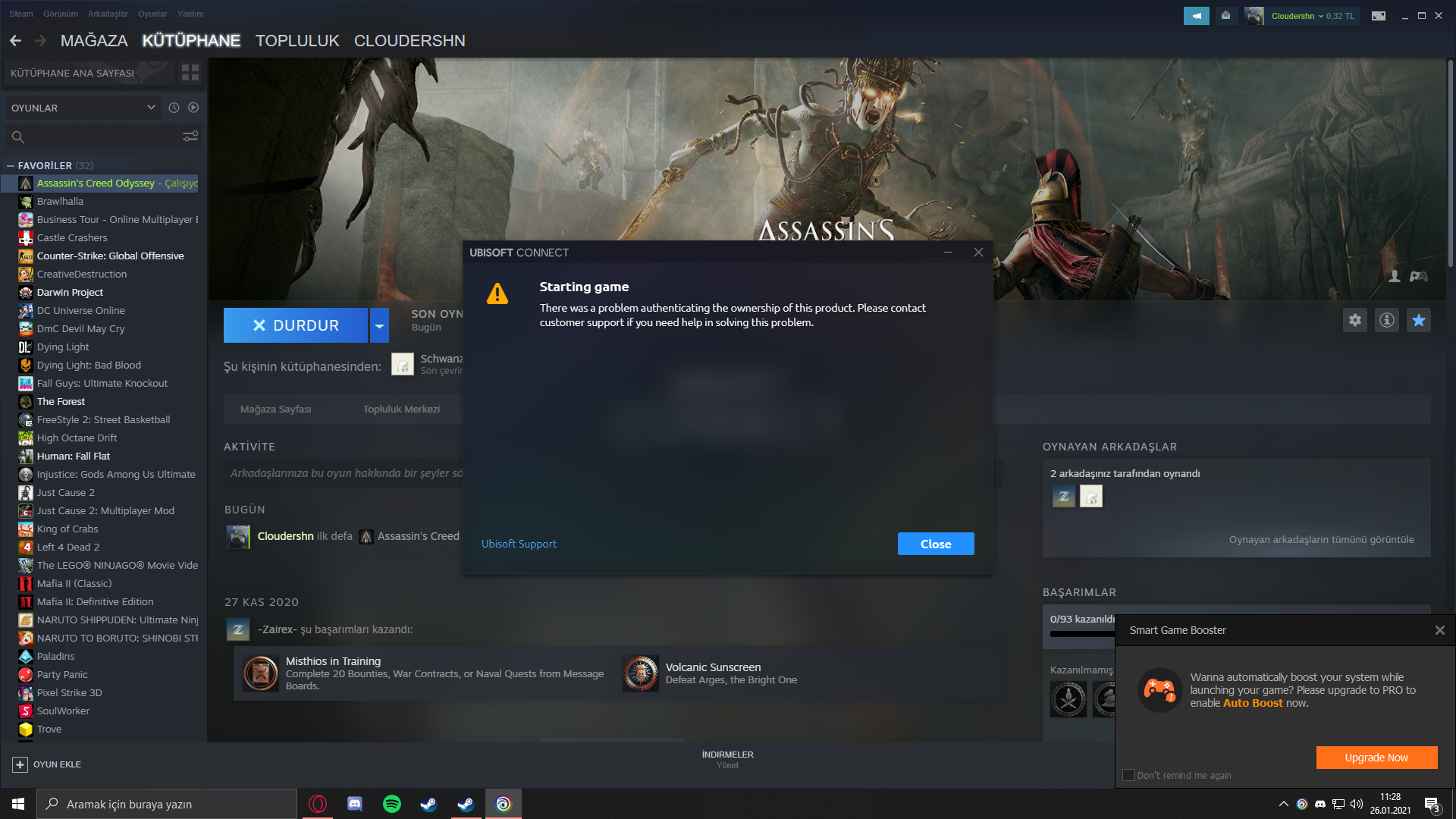Click the recent games clock icon
The width and height of the screenshot is (1456, 819).
(174, 108)
